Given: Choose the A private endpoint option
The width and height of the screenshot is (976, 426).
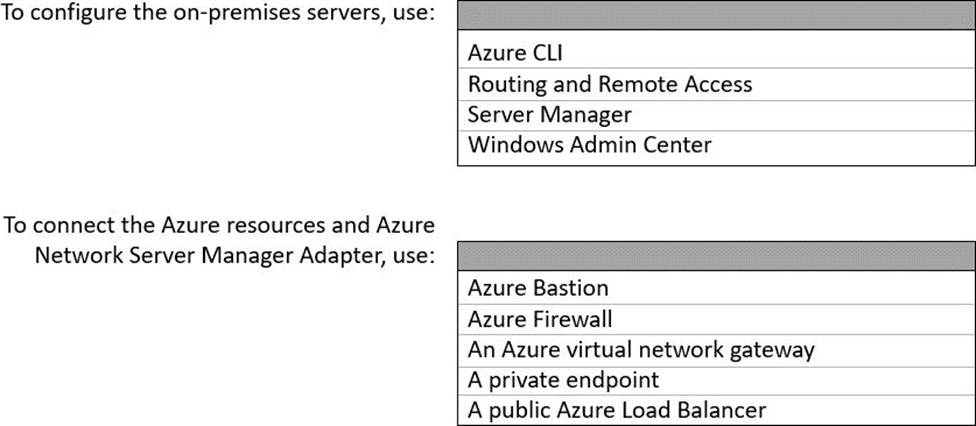Looking at the screenshot, I should pos(563,380).
